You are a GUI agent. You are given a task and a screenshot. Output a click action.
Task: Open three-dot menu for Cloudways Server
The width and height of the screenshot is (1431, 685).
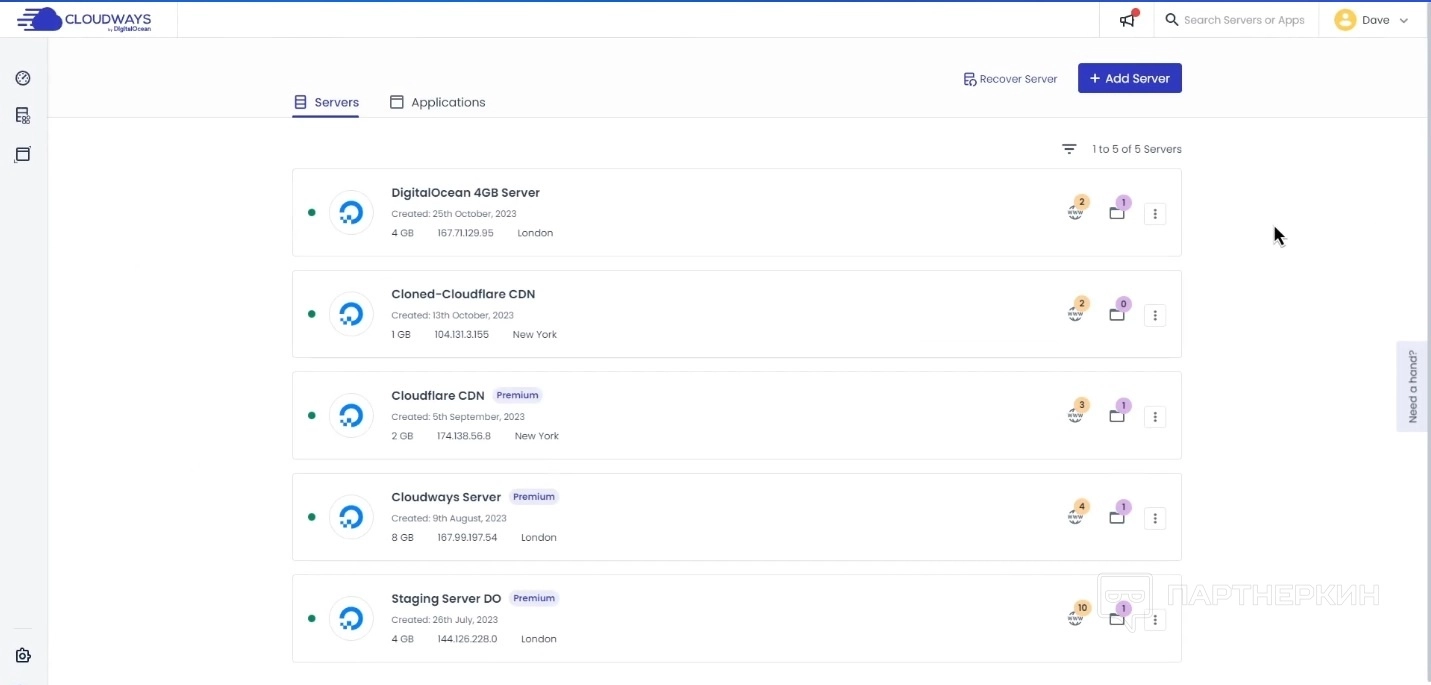[x=1155, y=518]
